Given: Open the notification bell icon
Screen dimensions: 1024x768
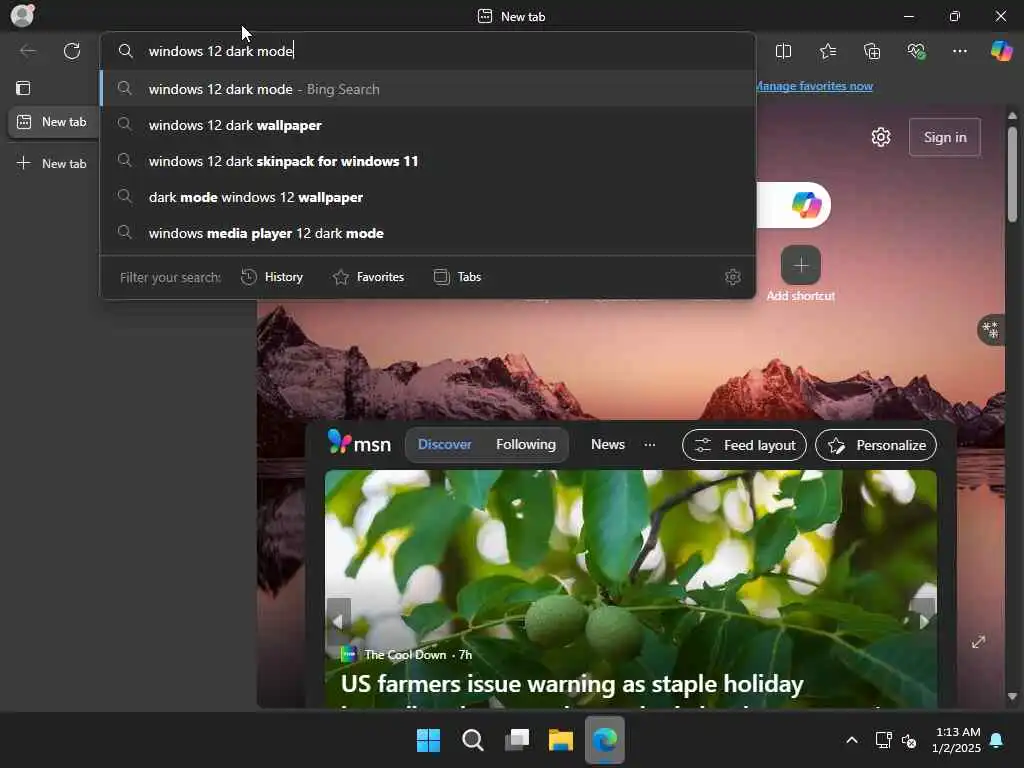Looking at the screenshot, I should (x=997, y=741).
